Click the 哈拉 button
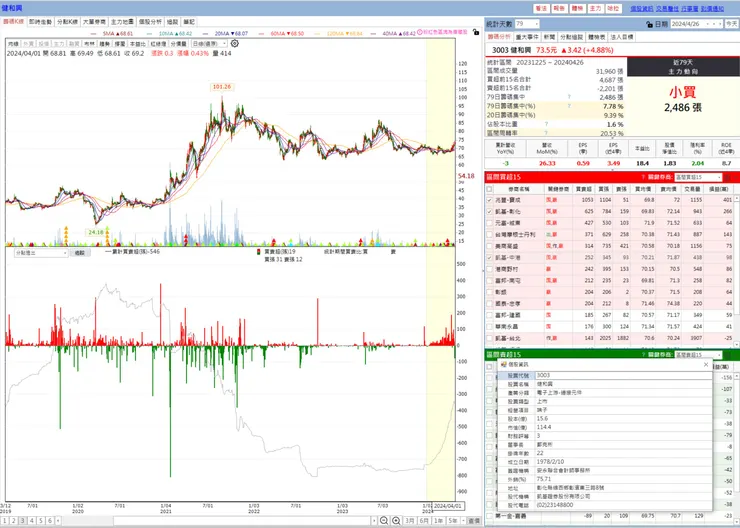This screenshot has height=528, width=740. 614,9
